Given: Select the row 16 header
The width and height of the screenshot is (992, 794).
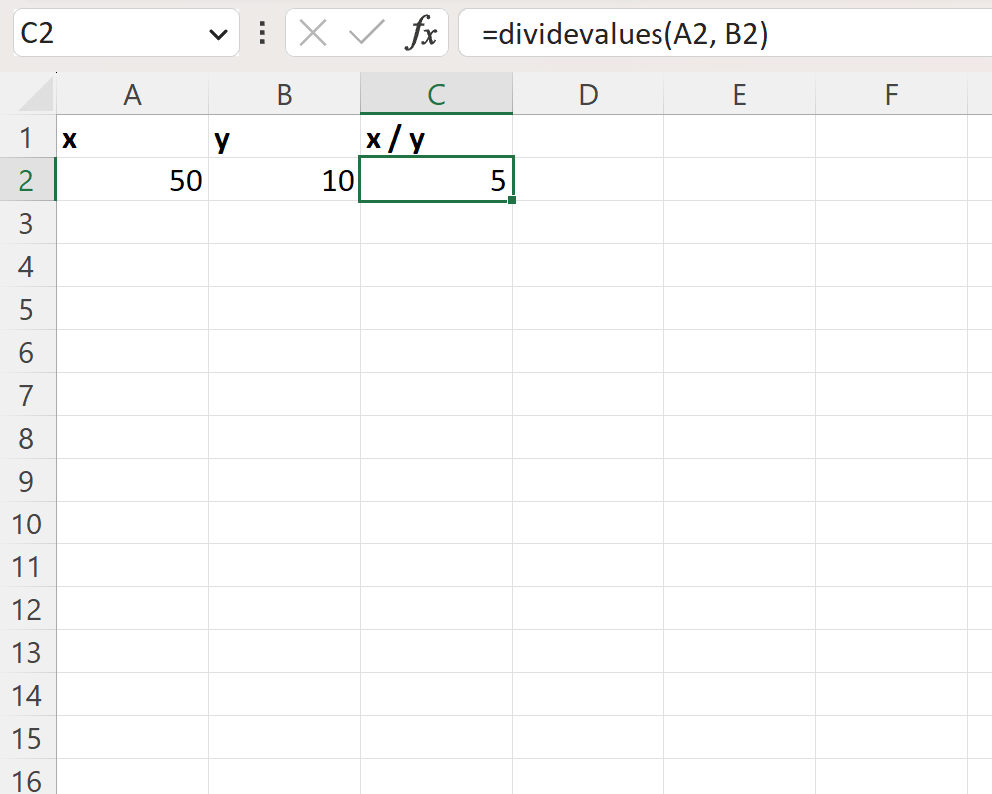Looking at the screenshot, I should click(27, 781).
